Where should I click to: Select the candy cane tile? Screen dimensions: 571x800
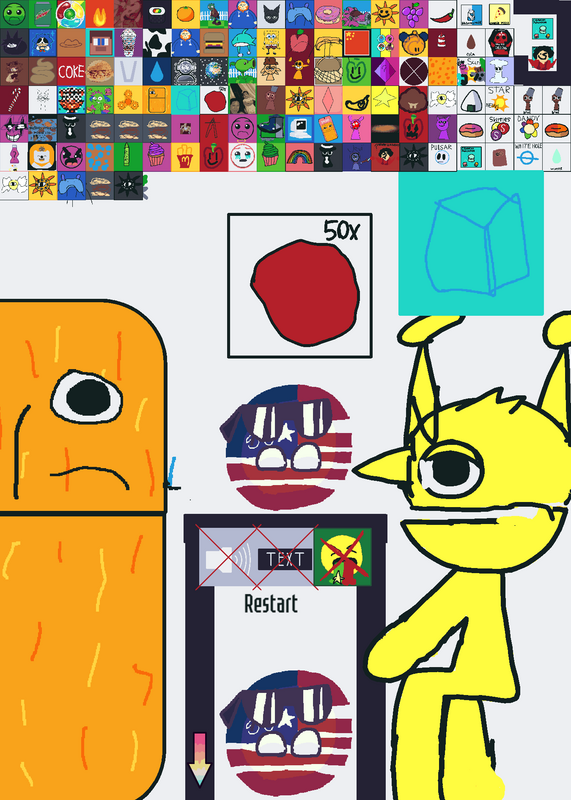(x=14, y=100)
